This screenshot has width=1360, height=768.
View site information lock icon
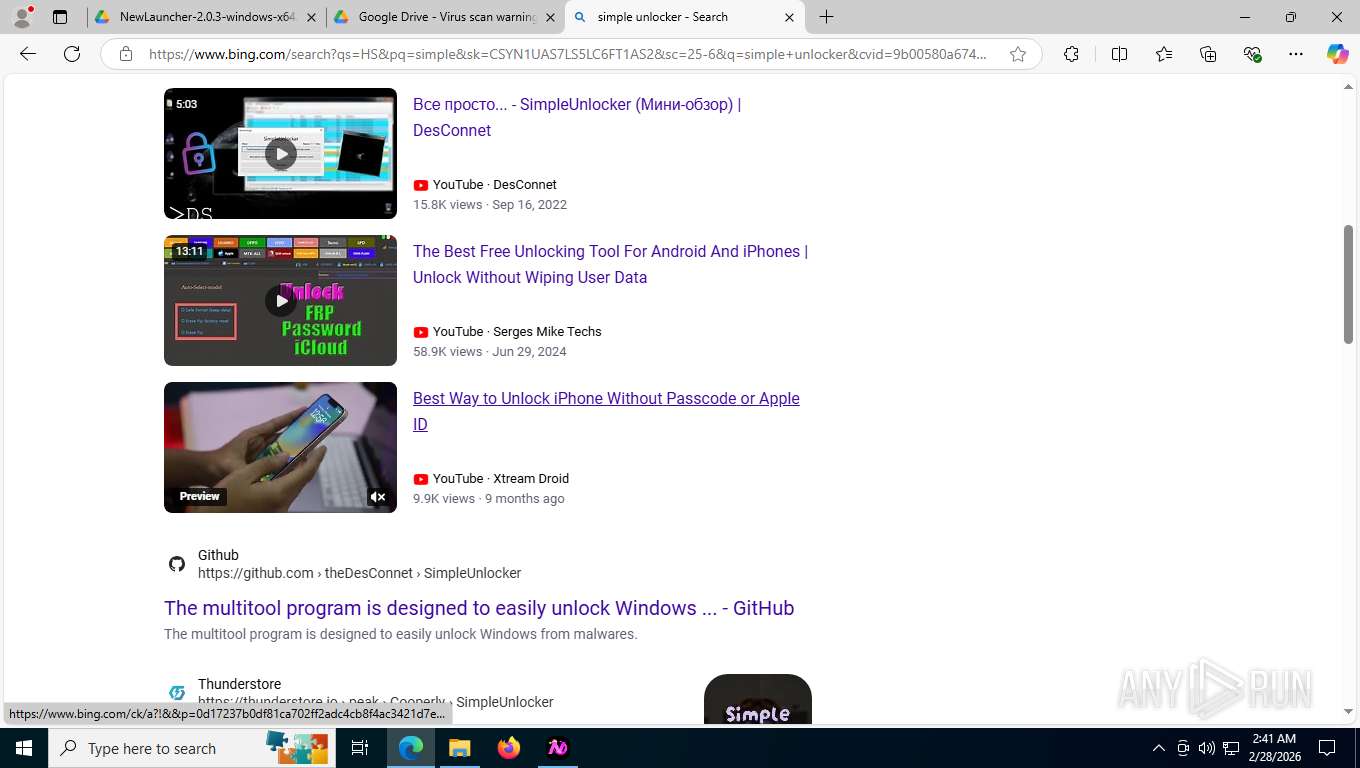point(126,54)
